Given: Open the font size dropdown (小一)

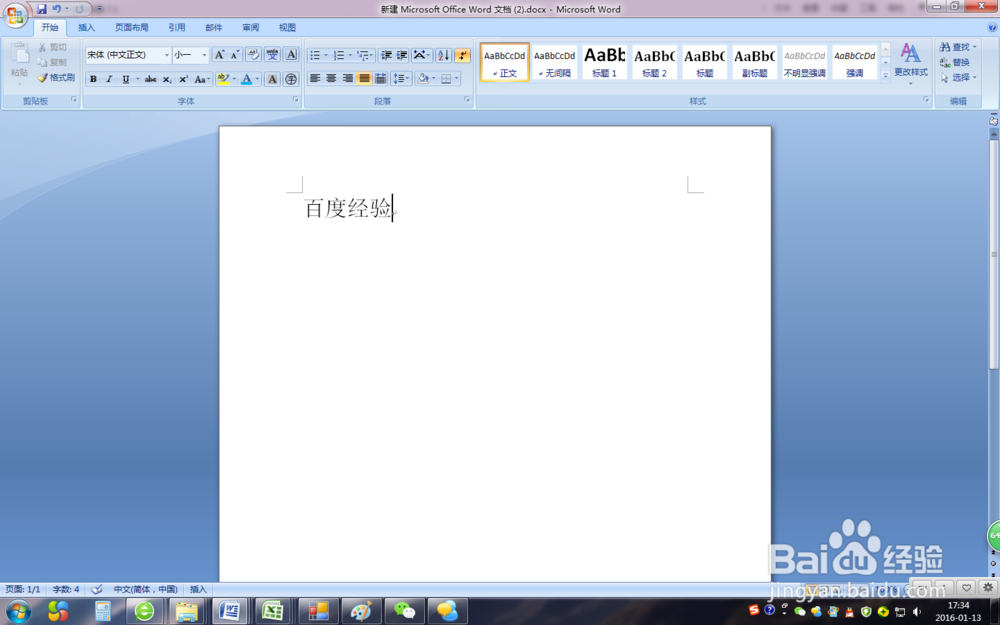Looking at the screenshot, I should [204, 55].
